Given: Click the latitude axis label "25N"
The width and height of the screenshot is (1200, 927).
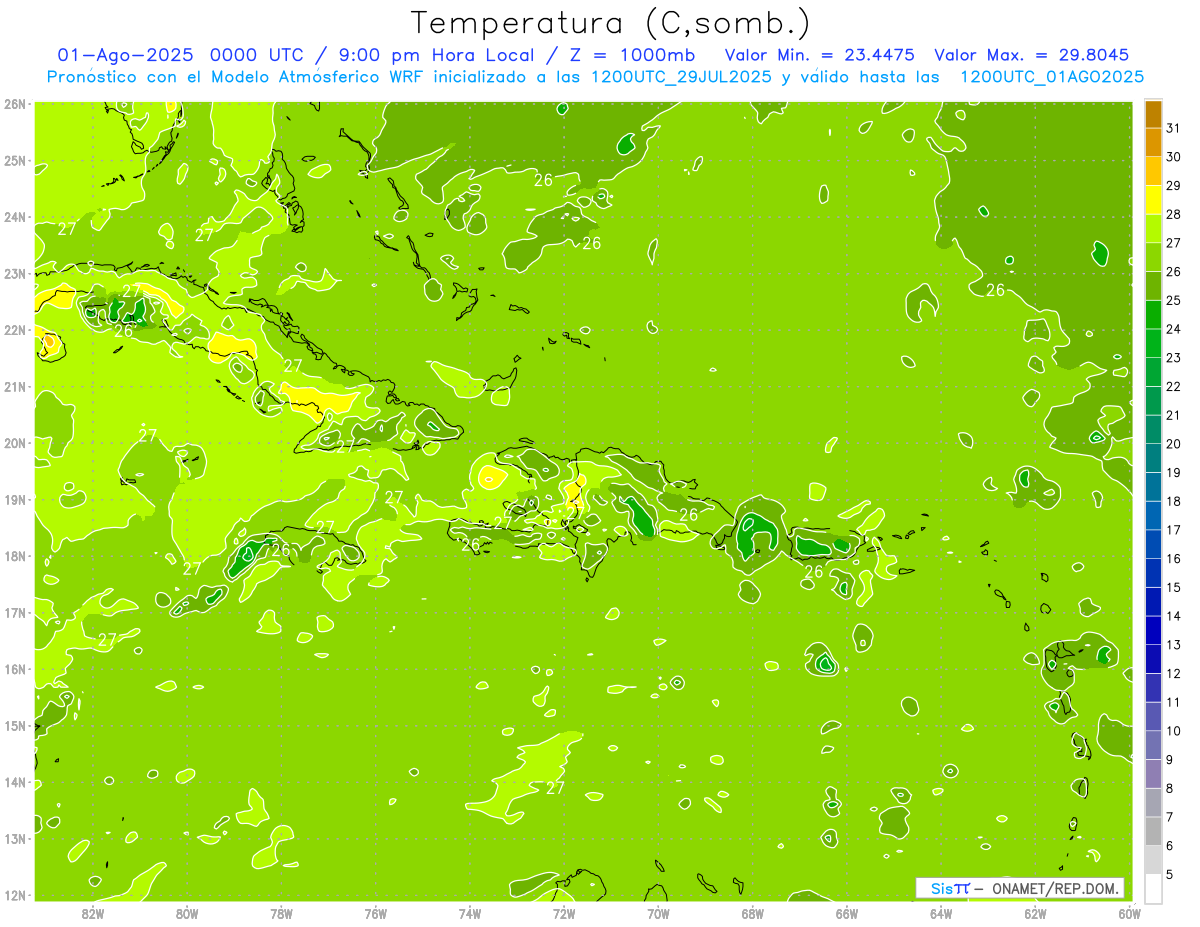Looking at the screenshot, I should coord(14,161).
